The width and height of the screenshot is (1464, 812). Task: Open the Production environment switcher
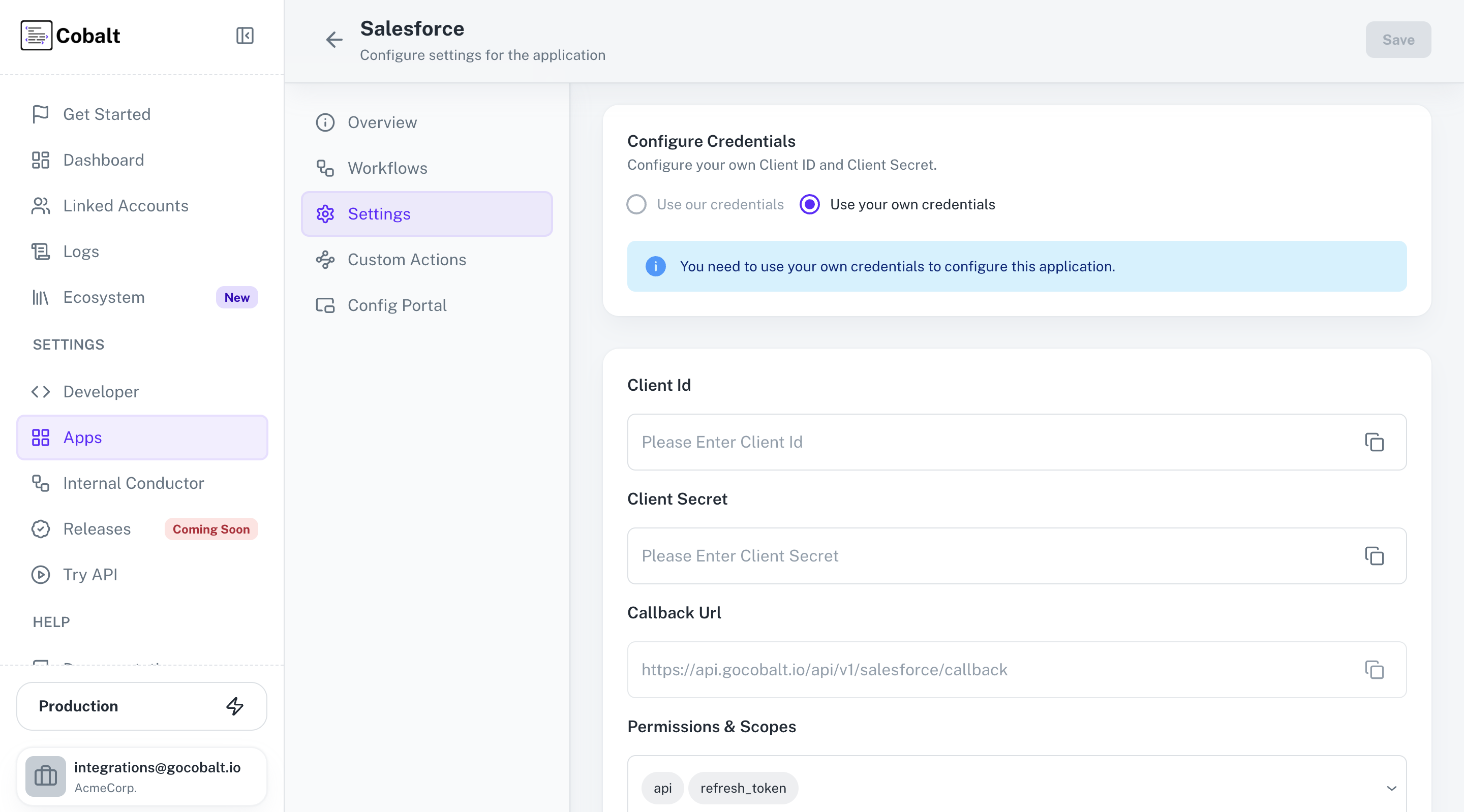[141, 706]
